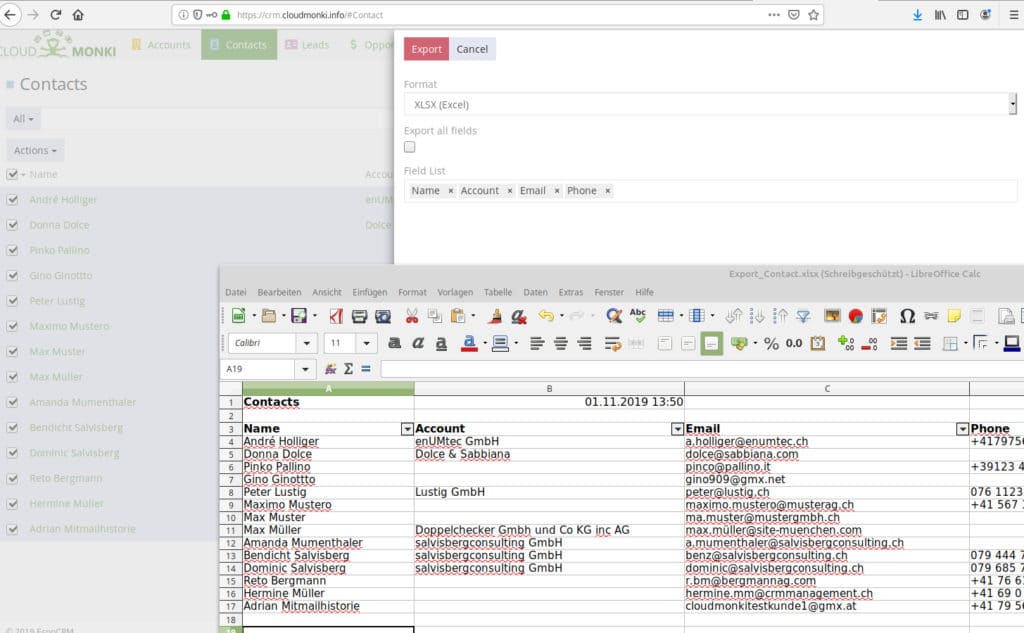Open the Bearbeiten menu in Calc
Image resolution: width=1024 pixels, height=633 pixels.
280,292
